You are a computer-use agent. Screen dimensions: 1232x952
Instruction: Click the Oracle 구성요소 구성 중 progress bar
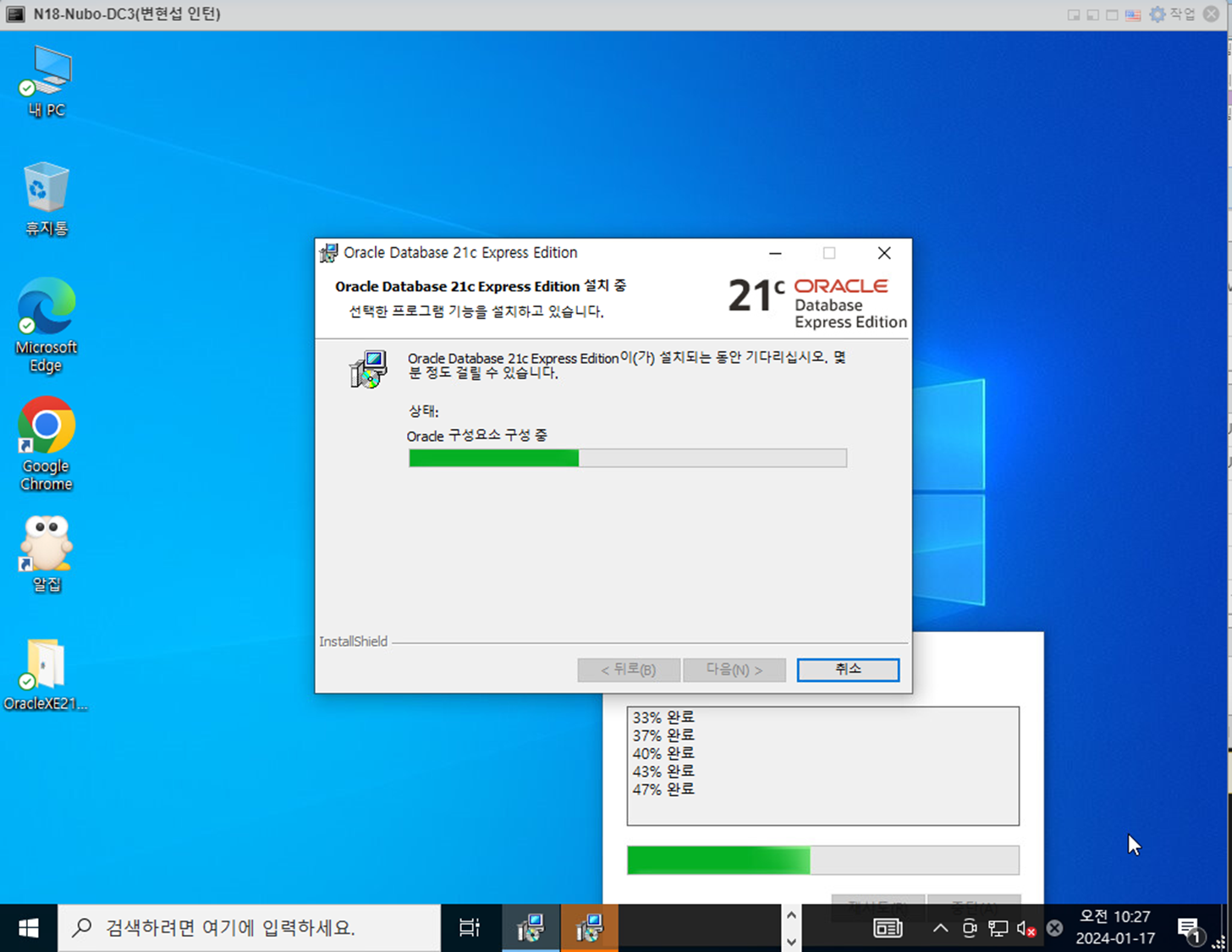pyautogui.click(x=628, y=458)
